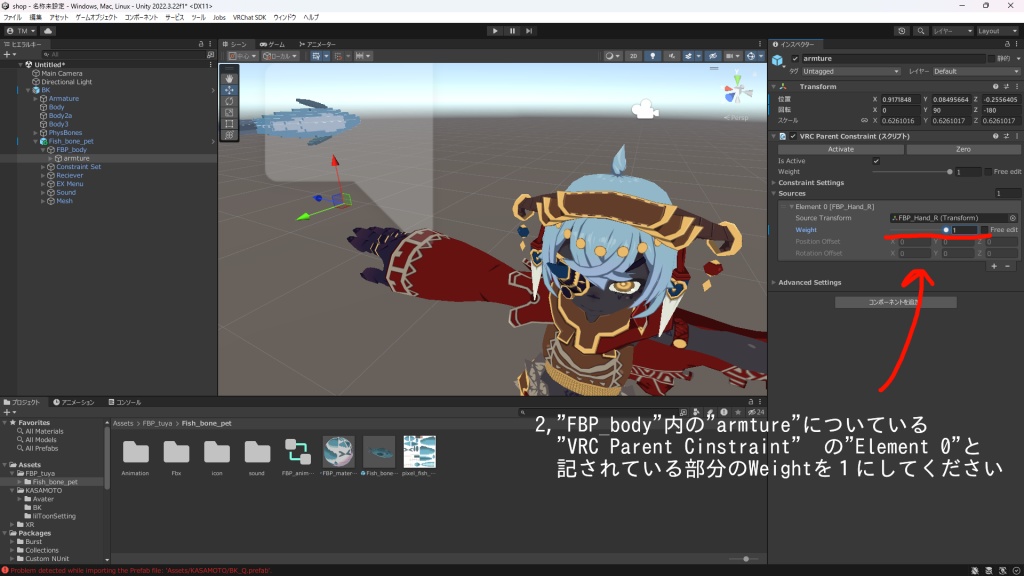This screenshot has height=576, width=1024.
Task: Toggle Free edit for Element 0 Weight
Action: (x=984, y=230)
